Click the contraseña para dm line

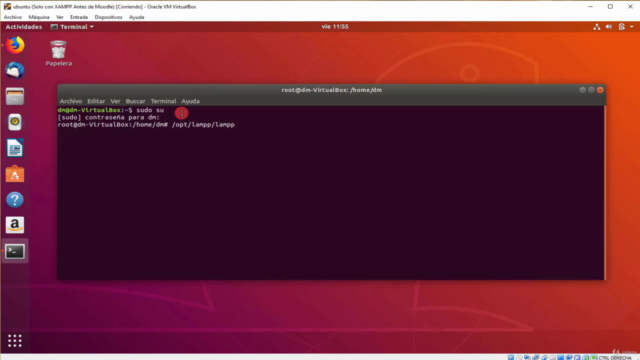pos(109,118)
